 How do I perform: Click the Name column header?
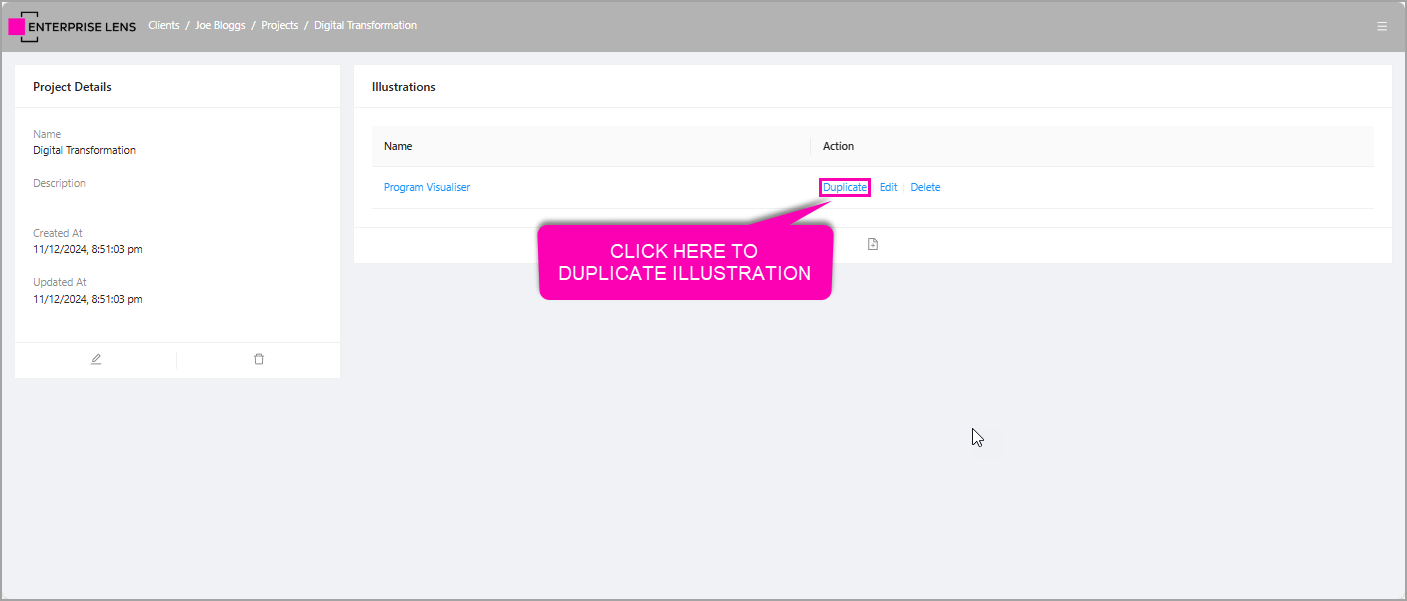click(398, 147)
